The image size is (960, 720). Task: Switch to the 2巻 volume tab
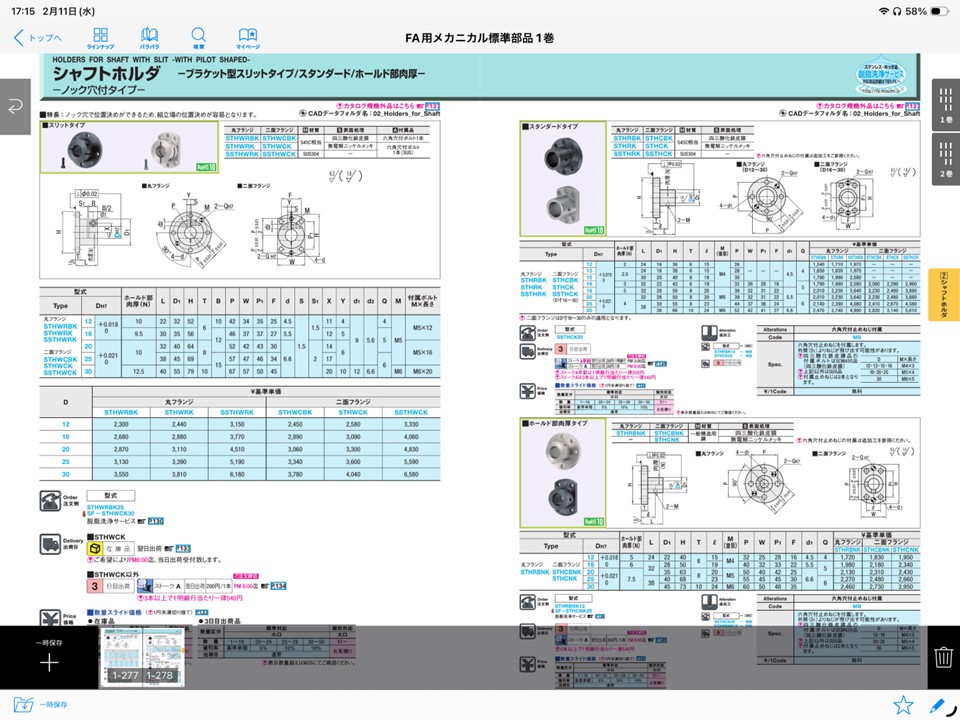click(945, 158)
